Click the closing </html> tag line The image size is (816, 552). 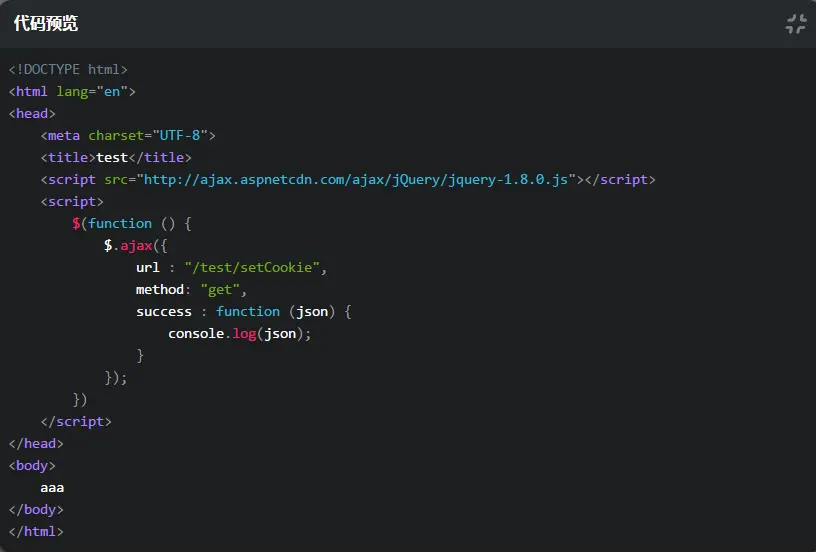tap(36, 532)
